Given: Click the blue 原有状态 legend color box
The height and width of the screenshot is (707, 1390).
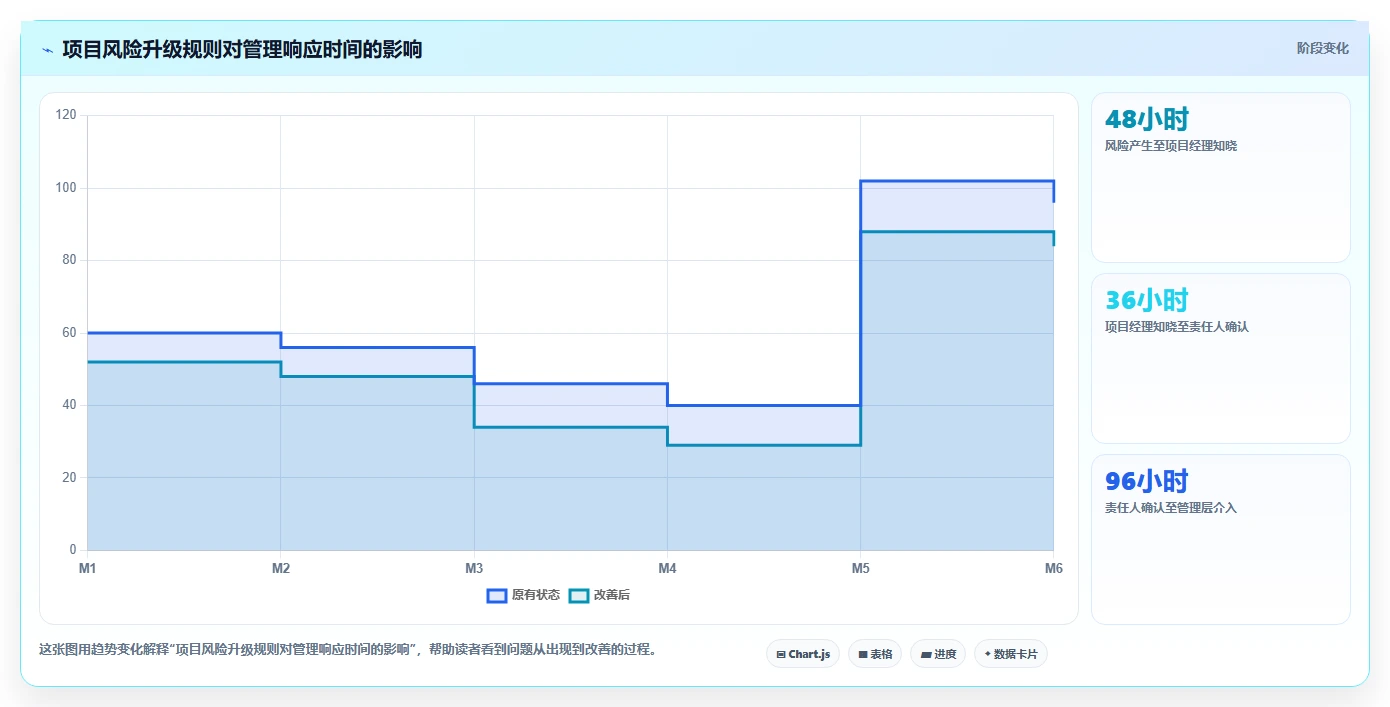Looking at the screenshot, I should 497,595.
